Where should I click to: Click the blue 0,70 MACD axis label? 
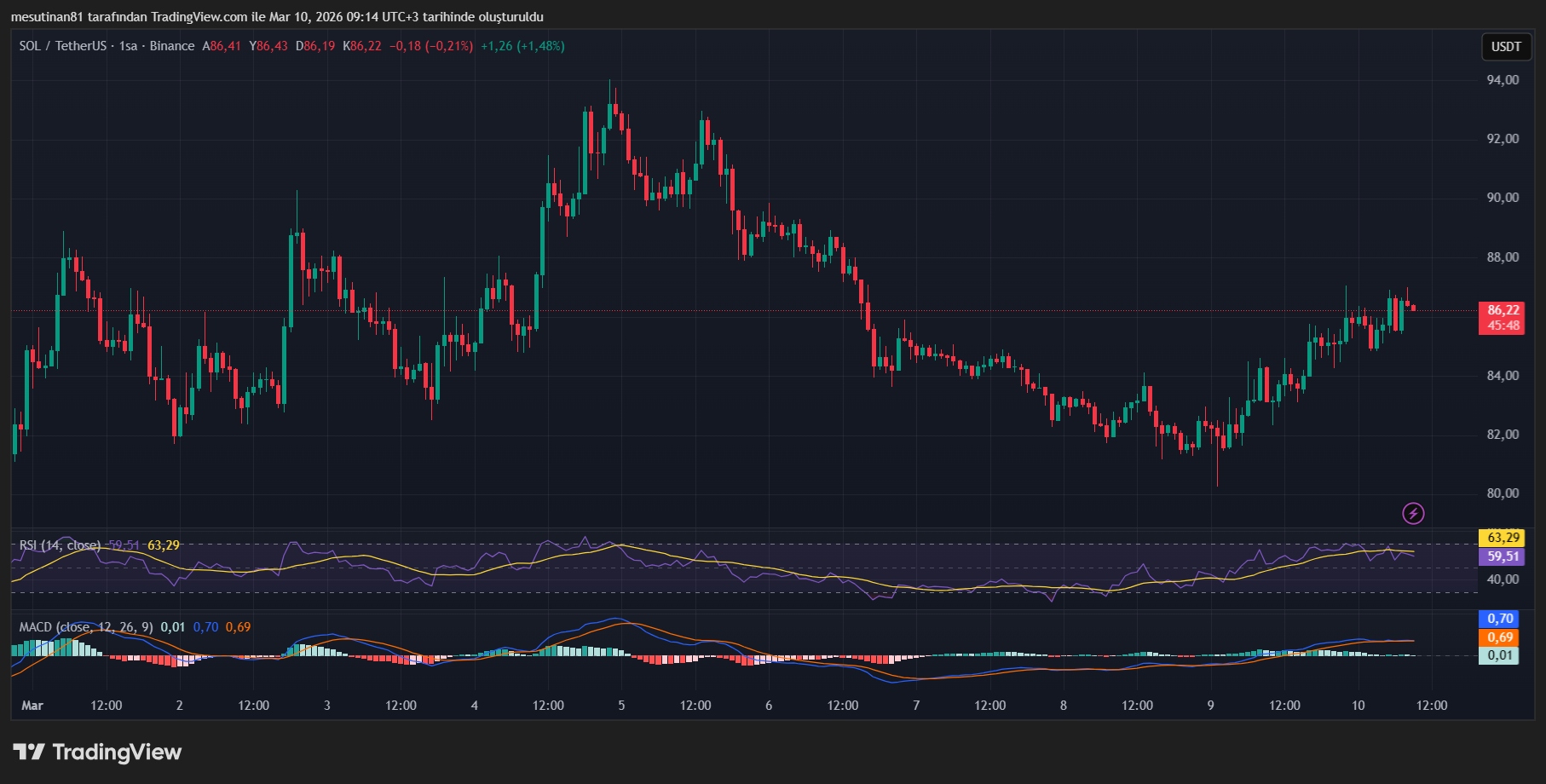coord(1500,619)
